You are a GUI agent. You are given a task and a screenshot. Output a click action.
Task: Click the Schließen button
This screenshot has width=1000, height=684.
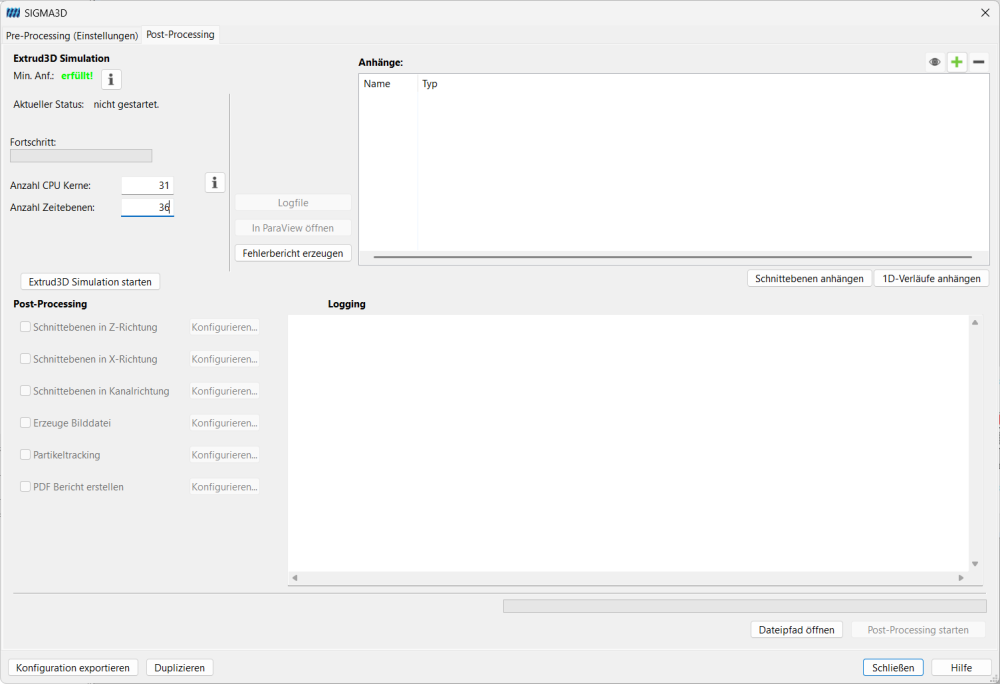893,667
